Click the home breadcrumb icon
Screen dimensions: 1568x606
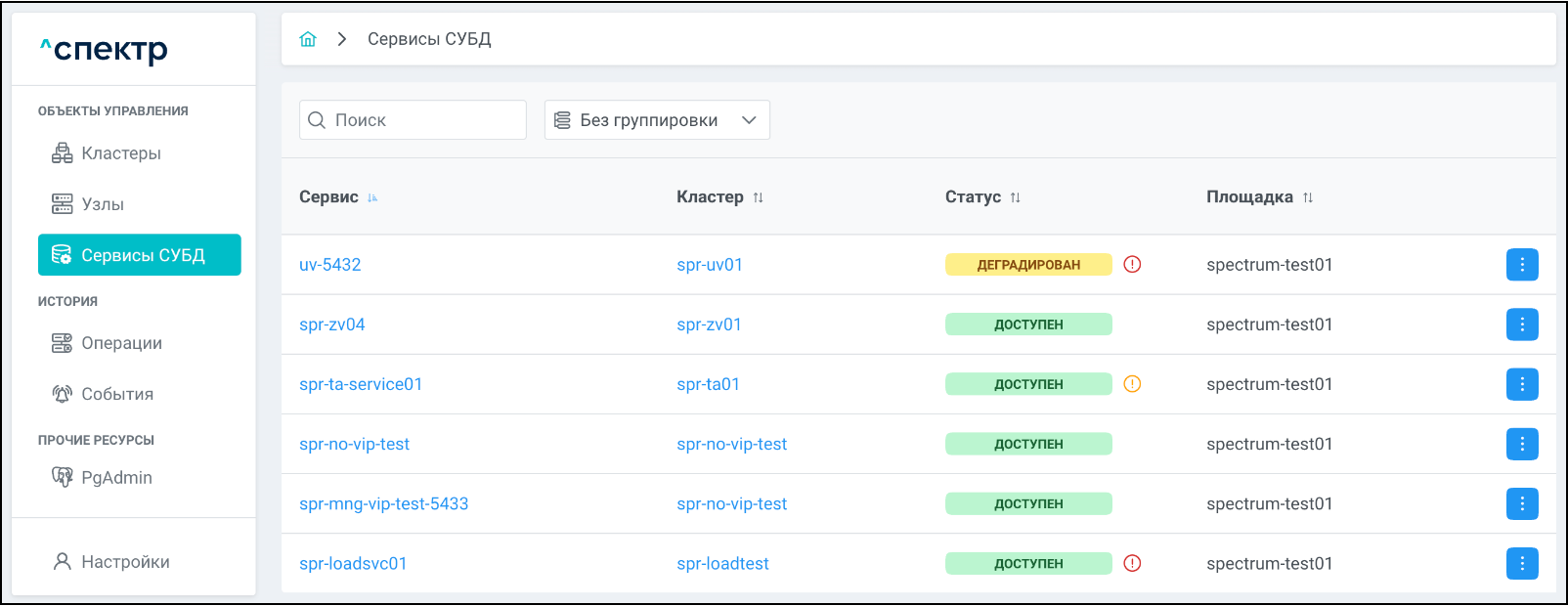pos(308,39)
